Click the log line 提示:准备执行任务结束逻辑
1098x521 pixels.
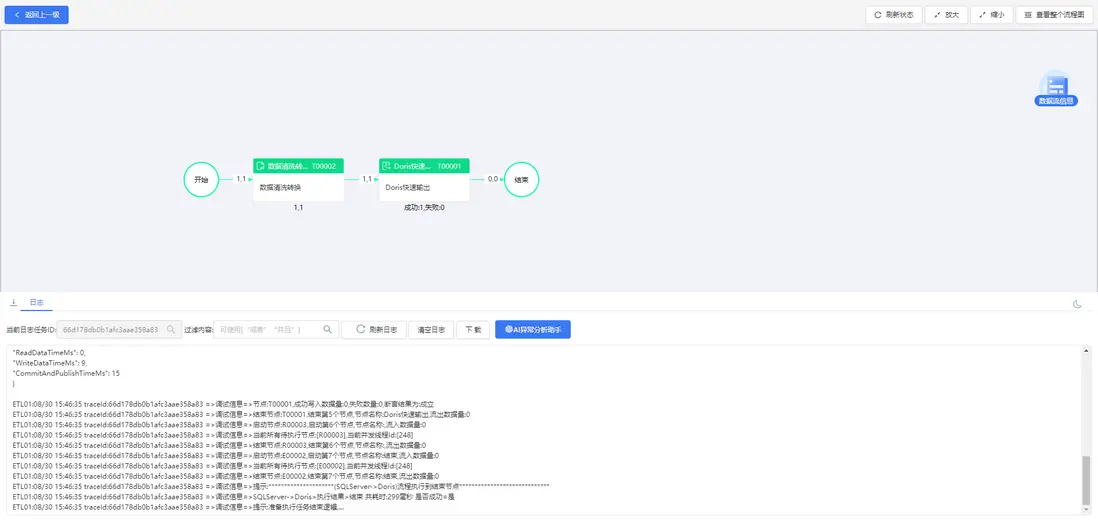point(179,506)
